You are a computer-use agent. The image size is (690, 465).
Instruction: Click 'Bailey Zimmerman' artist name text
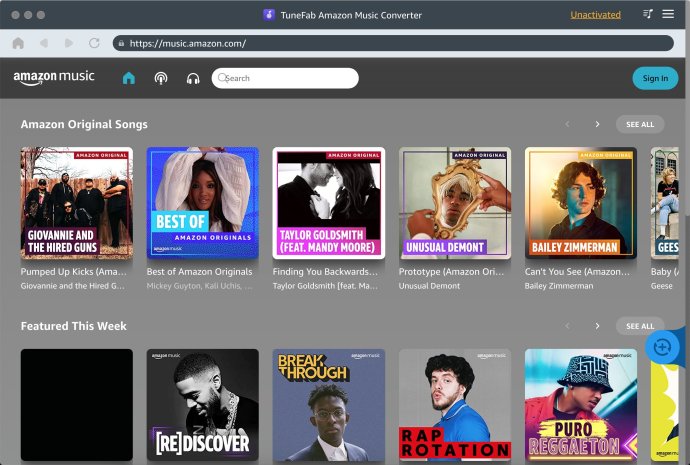point(559,286)
